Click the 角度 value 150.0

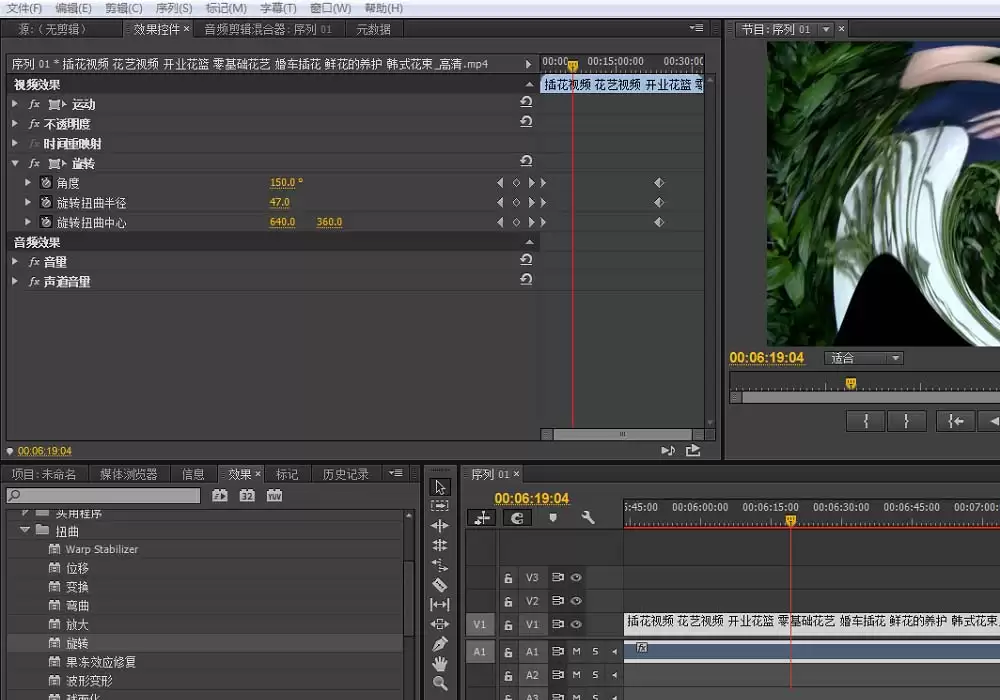283,183
